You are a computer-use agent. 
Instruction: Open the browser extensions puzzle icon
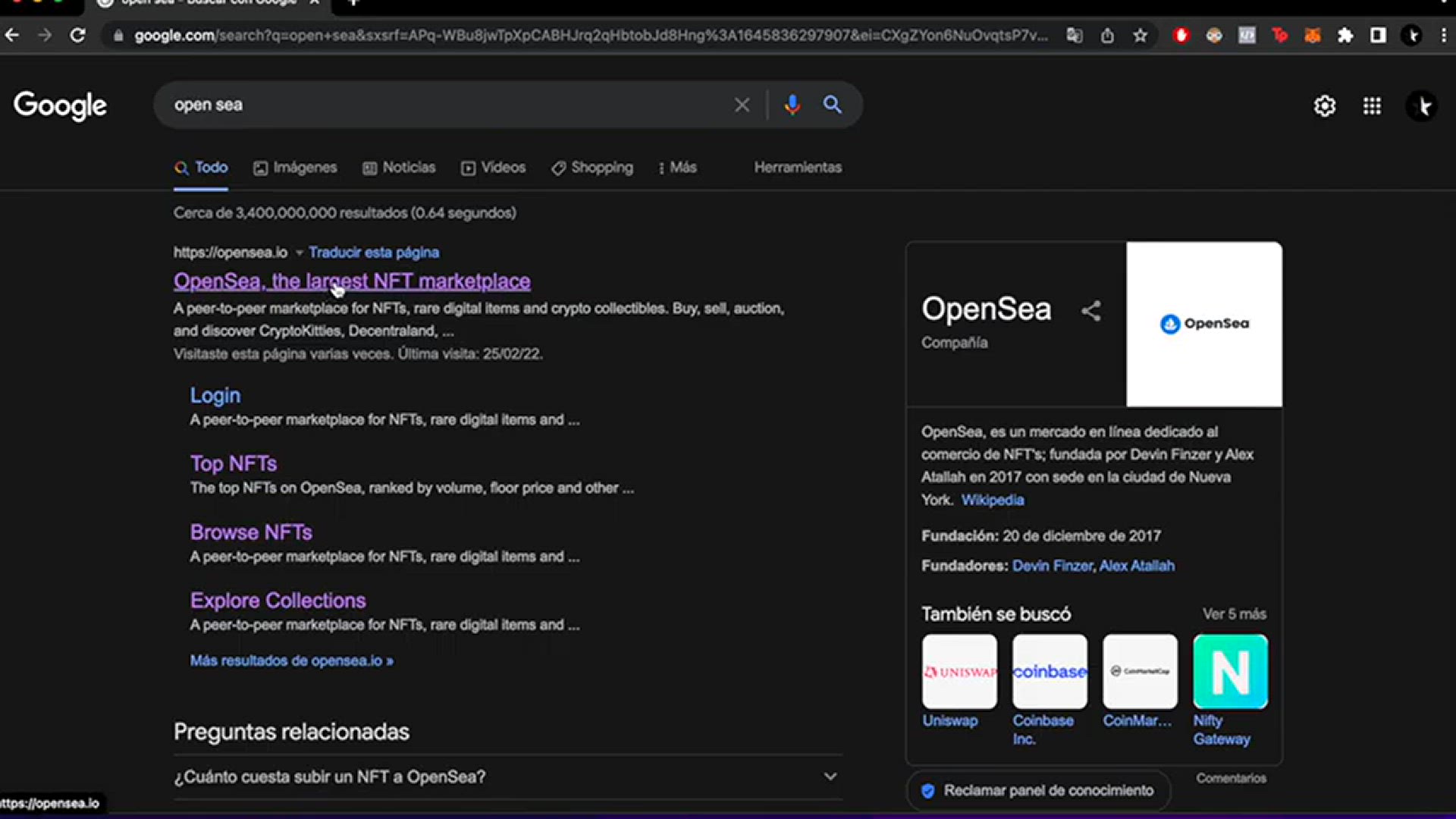[1345, 36]
